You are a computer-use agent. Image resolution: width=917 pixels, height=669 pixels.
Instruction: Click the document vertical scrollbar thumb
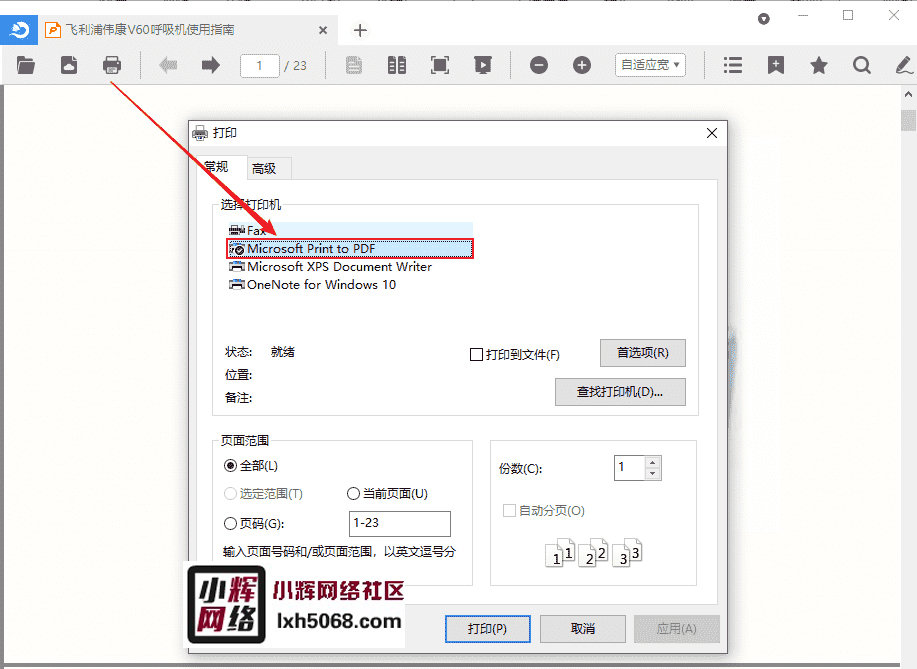click(908, 120)
